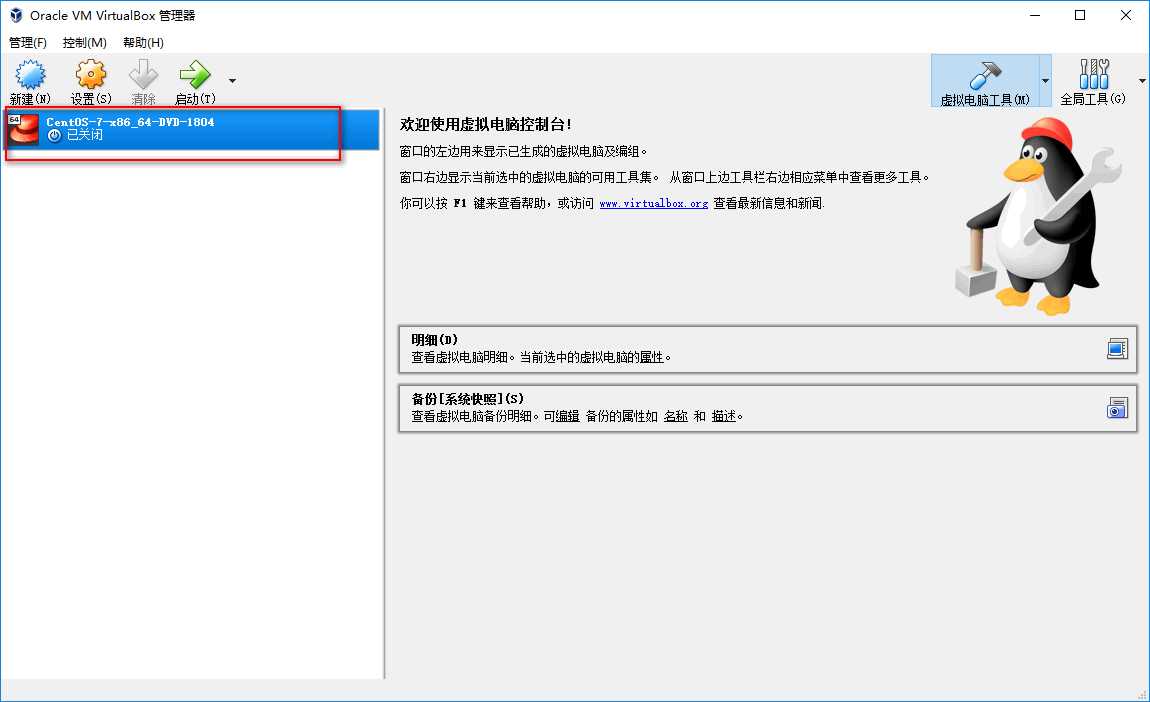Click the details icon at right of 明细(D)
Screen dimensions: 1150x702
pyautogui.click(x=1117, y=348)
